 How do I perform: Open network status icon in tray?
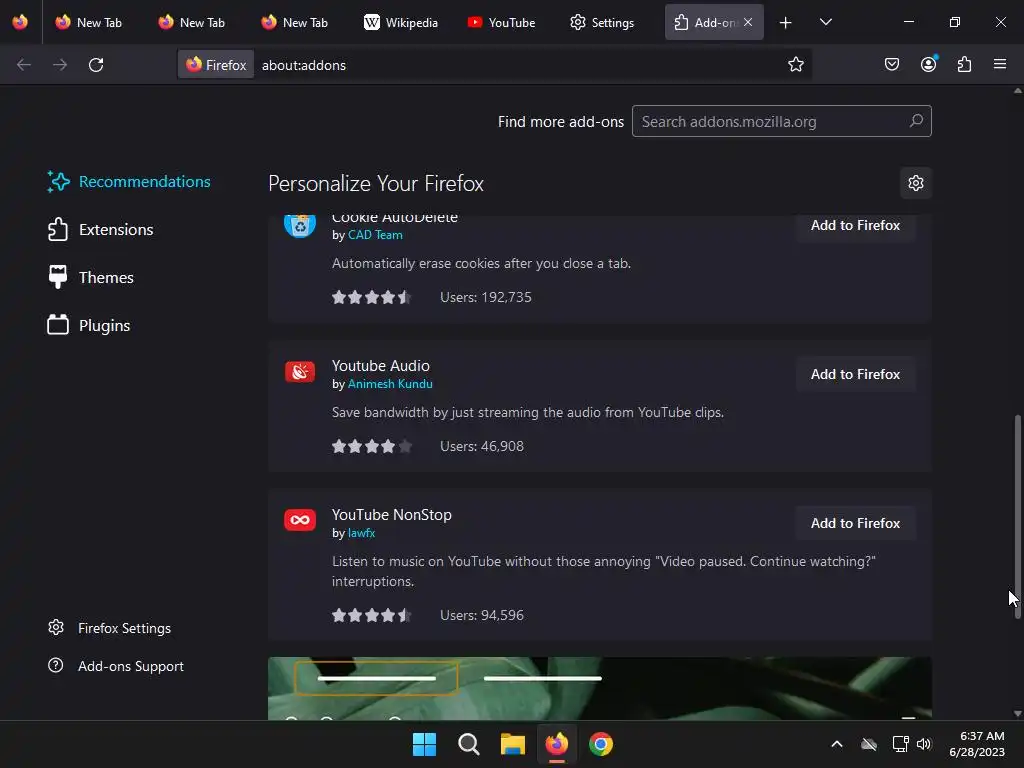click(x=901, y=744)
